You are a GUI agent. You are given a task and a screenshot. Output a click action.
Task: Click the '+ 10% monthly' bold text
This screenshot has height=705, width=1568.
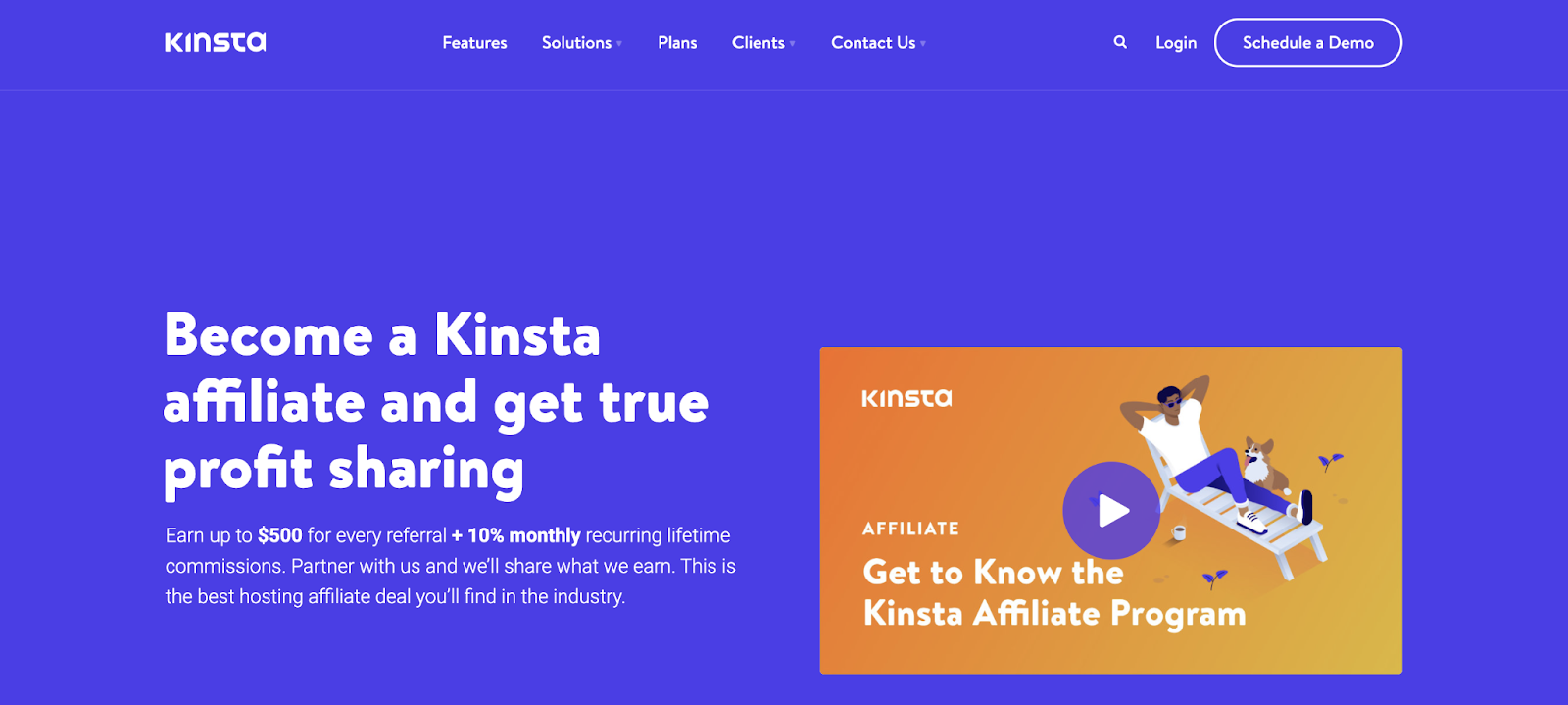click(516, 535)
